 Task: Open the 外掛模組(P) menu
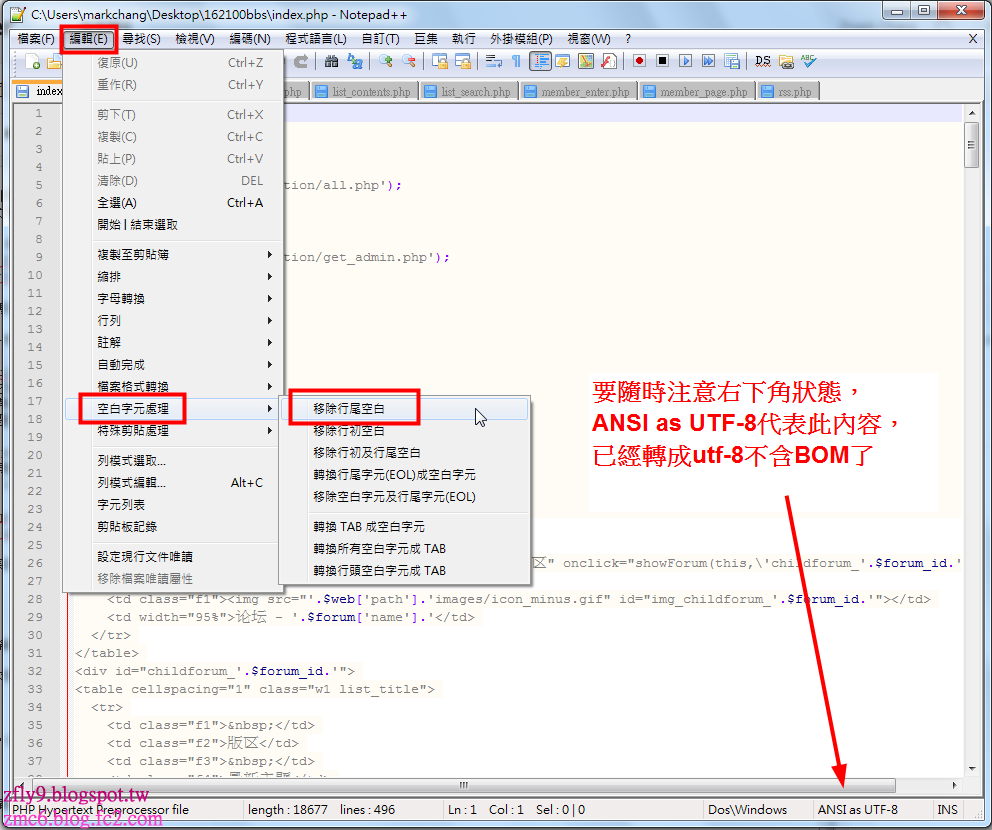coord(521,39)
